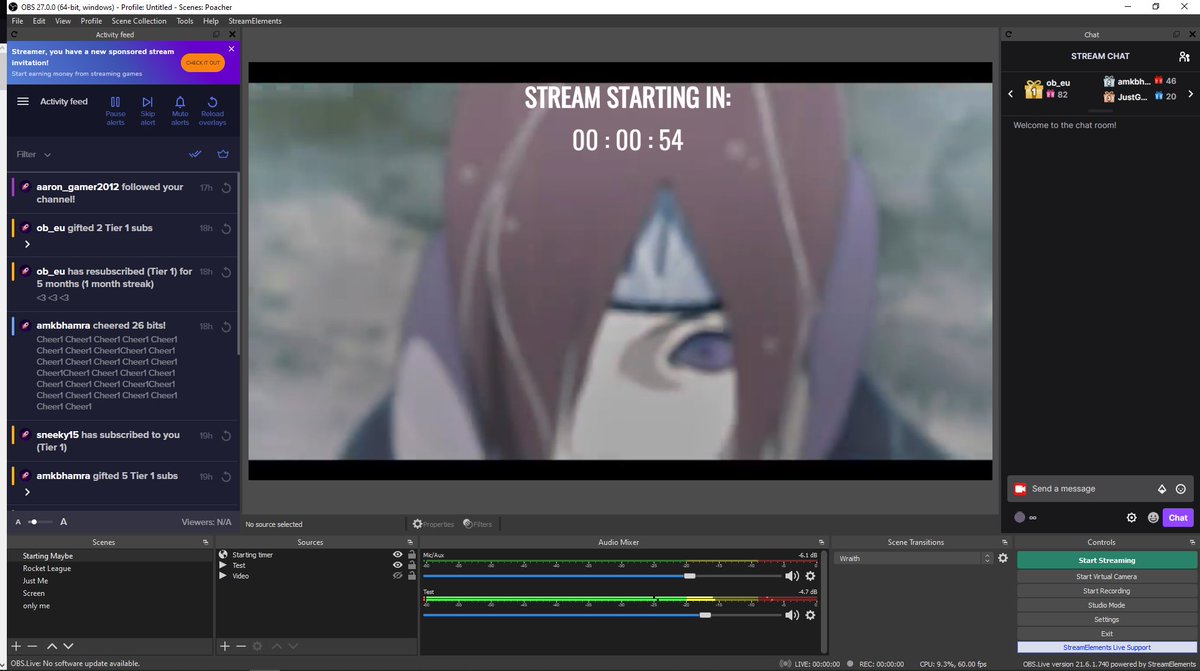Expand amkbhamra gifted 5 Tier 1 subs details

pyautogui.click(x=27, y=492)
